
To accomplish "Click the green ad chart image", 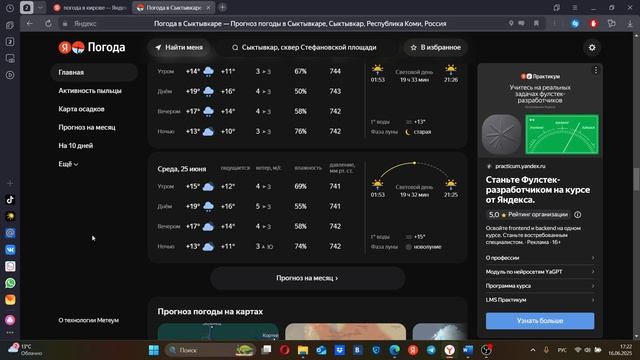I will pyautogui.click(x=562, y=135).
